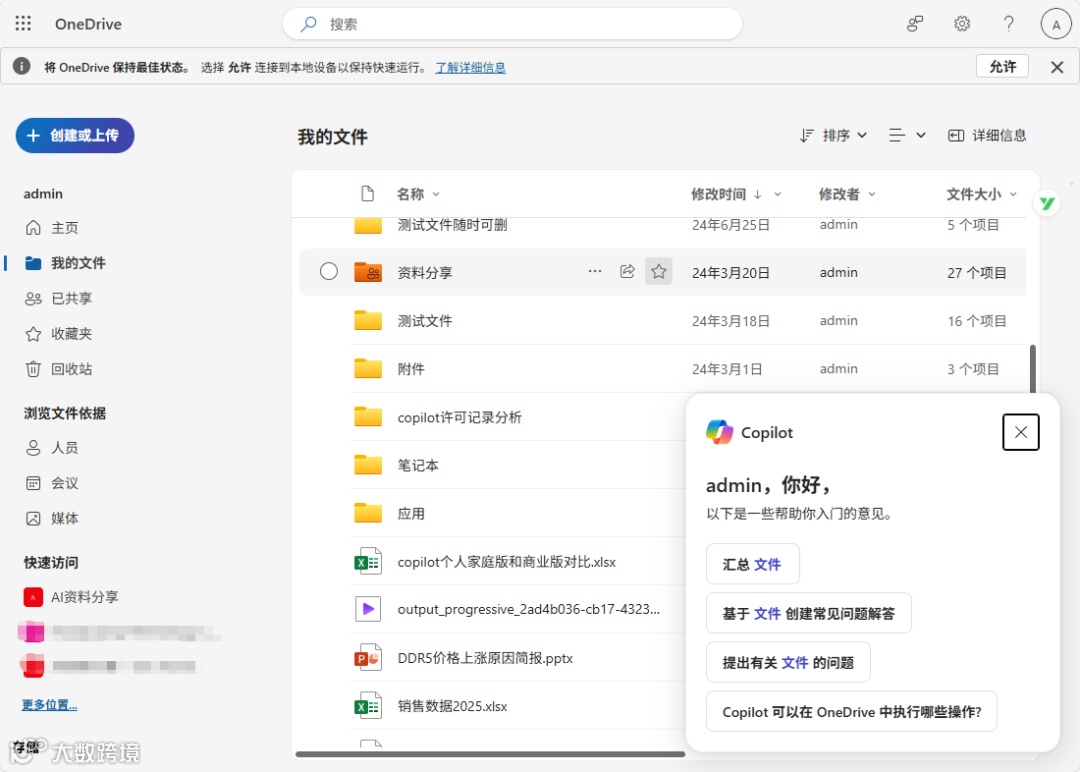This screenshot has width=1080, height=772.
Task: Click the Copilot logo in the panel
Action: coord(719,432)
